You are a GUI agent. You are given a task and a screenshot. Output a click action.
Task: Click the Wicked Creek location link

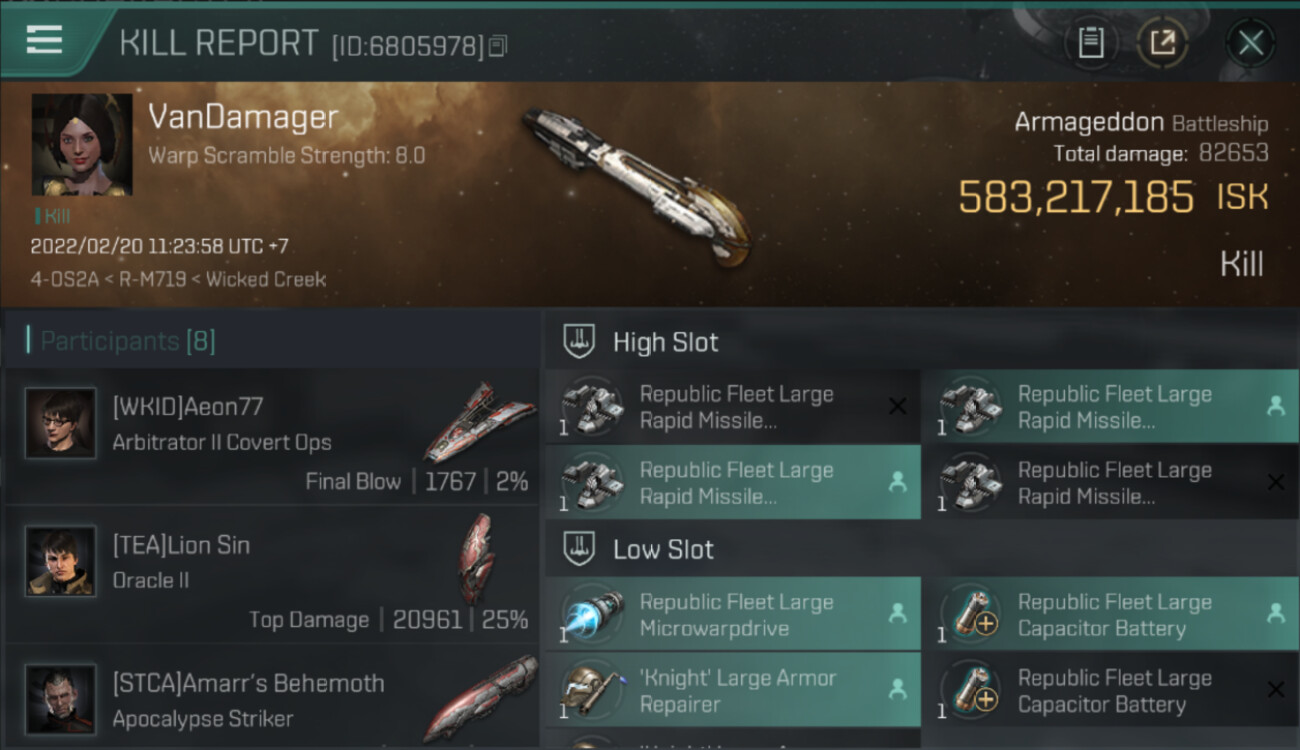tap(266, 279)
